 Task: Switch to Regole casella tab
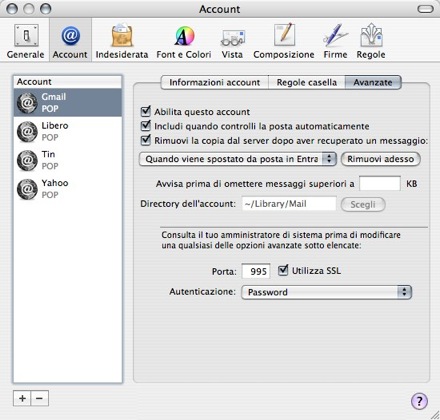[307, 82]
